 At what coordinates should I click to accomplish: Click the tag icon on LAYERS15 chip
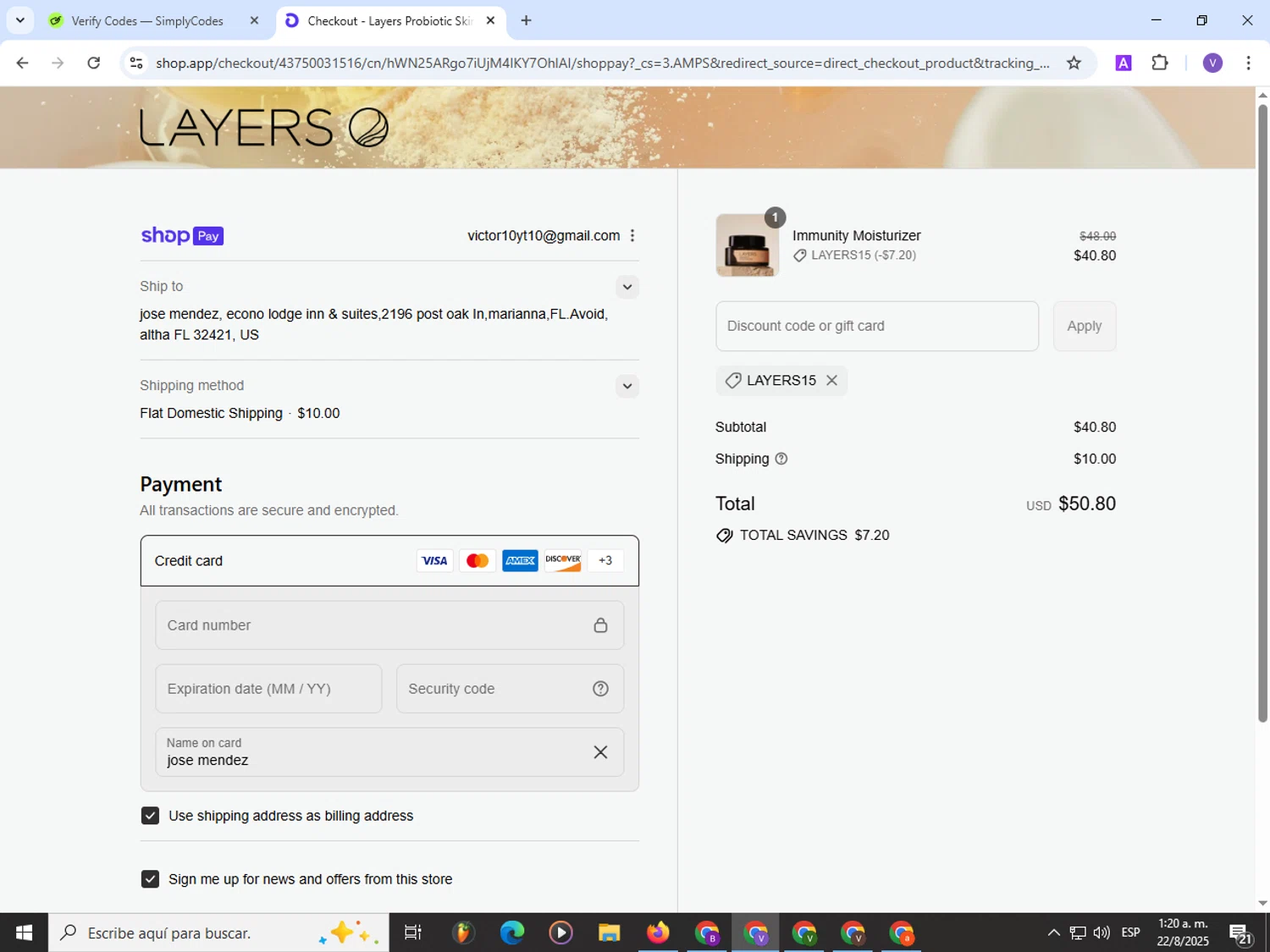tap(733, 381)
